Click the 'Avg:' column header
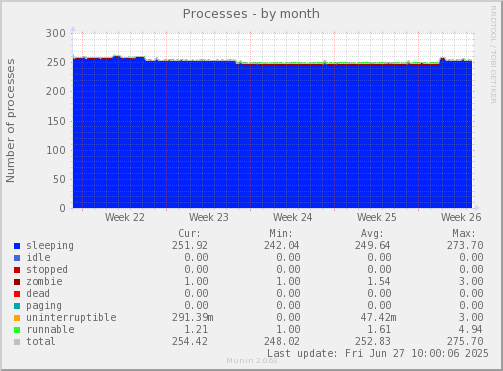503x371 pixels. (x=372, y=233)
